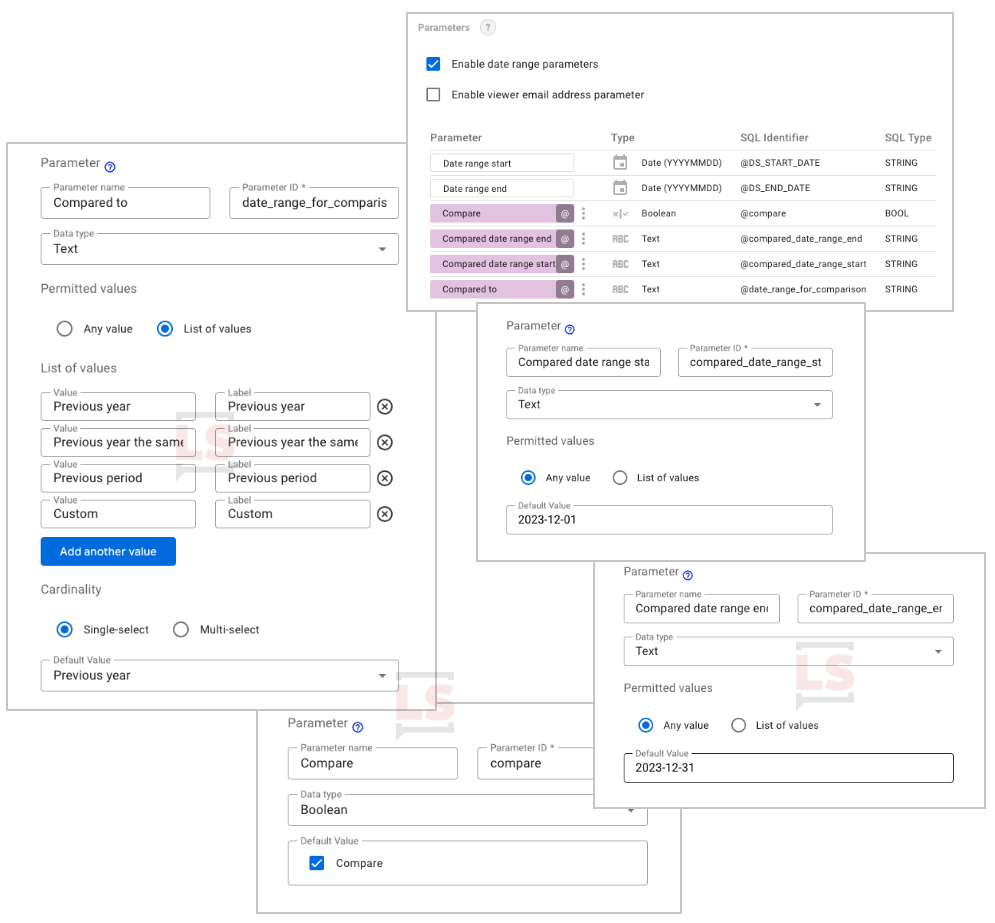Edit Parameter name field 'Compared date range end'
This screenshot has height=923, width=995.
tap(701, 608)
